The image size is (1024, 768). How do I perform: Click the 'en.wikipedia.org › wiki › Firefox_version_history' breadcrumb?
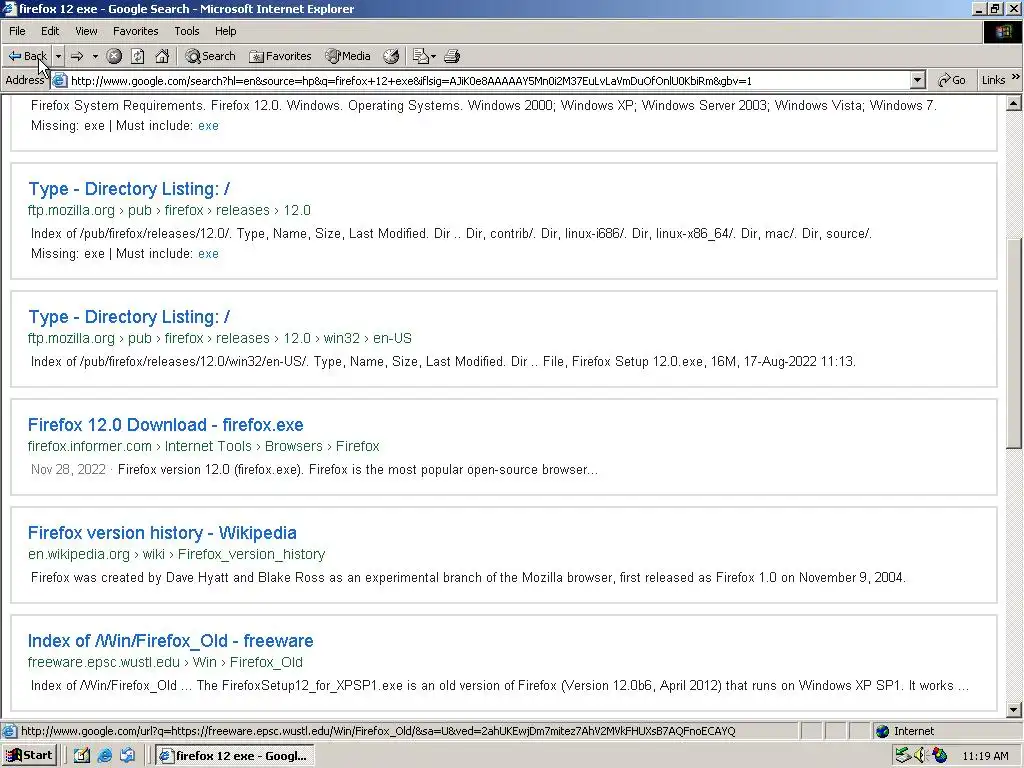coord(176,554)
